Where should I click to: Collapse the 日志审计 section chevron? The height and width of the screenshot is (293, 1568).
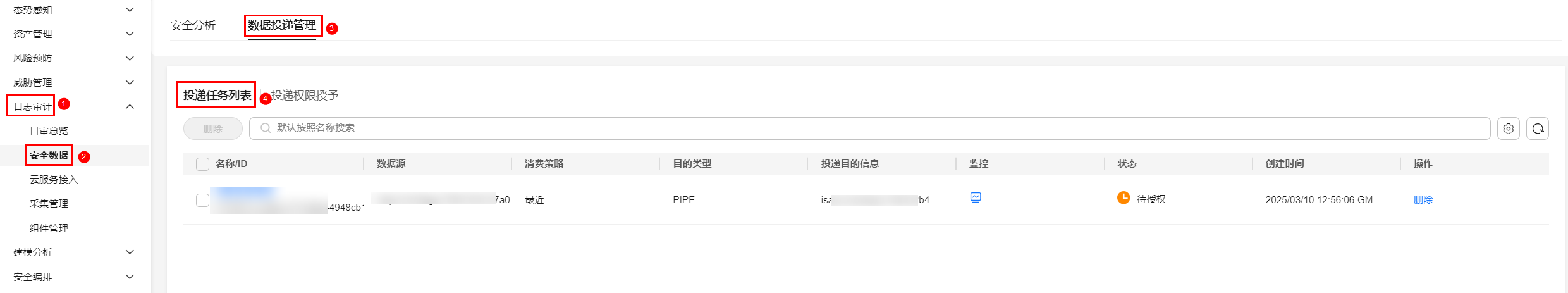coord(130,106)
